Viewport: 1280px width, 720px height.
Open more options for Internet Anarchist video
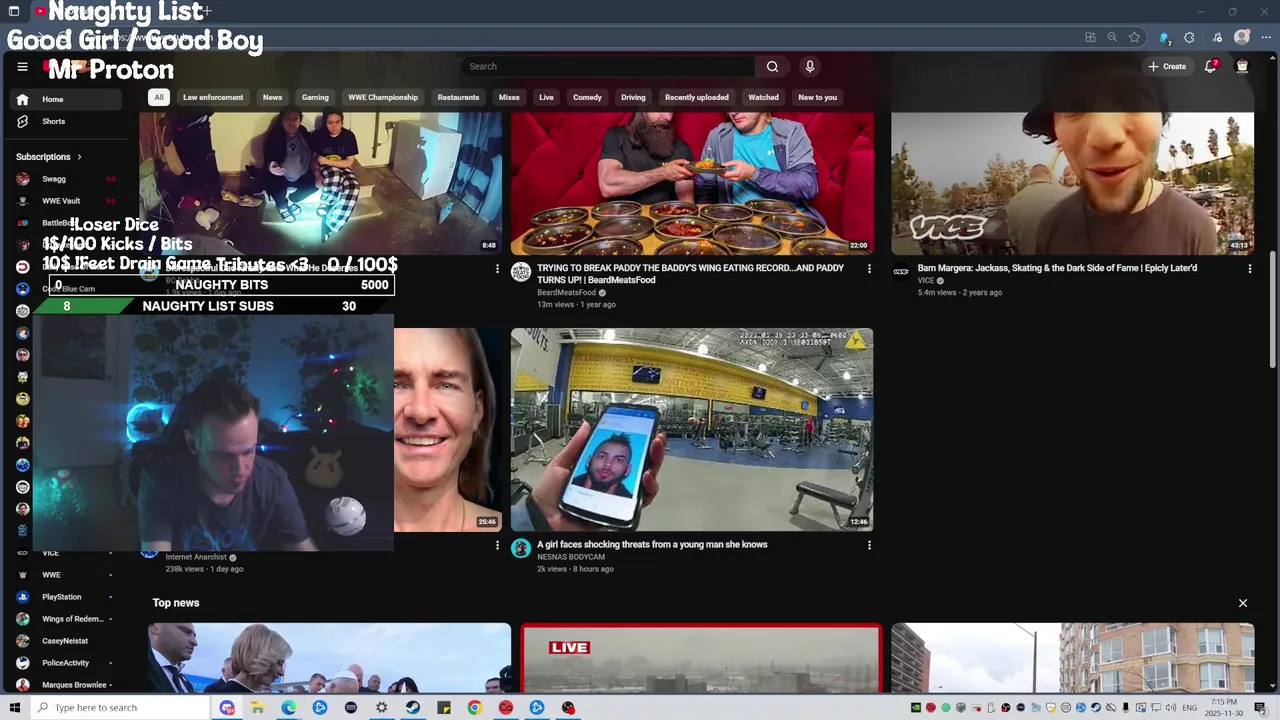click(497, 545)
